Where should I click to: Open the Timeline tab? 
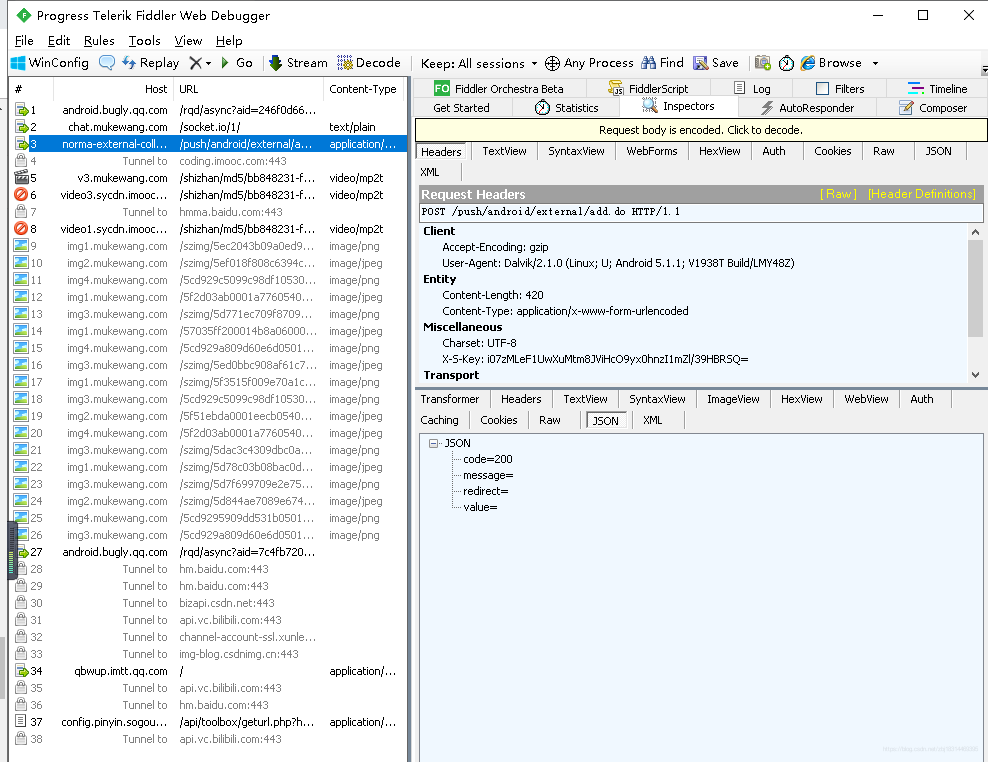(x=937, y=88)
